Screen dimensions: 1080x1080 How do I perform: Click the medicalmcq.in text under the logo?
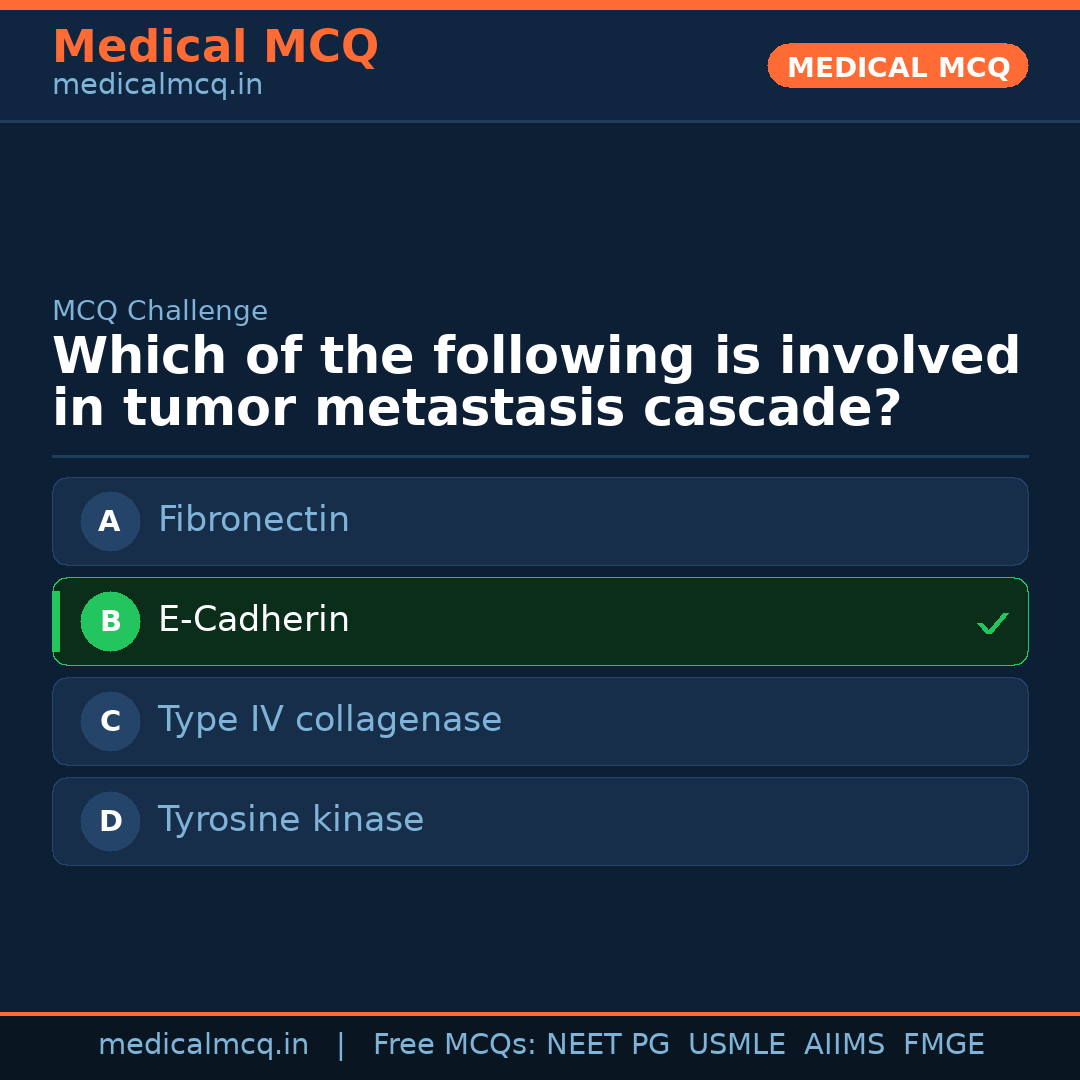[x=156, y=84]
